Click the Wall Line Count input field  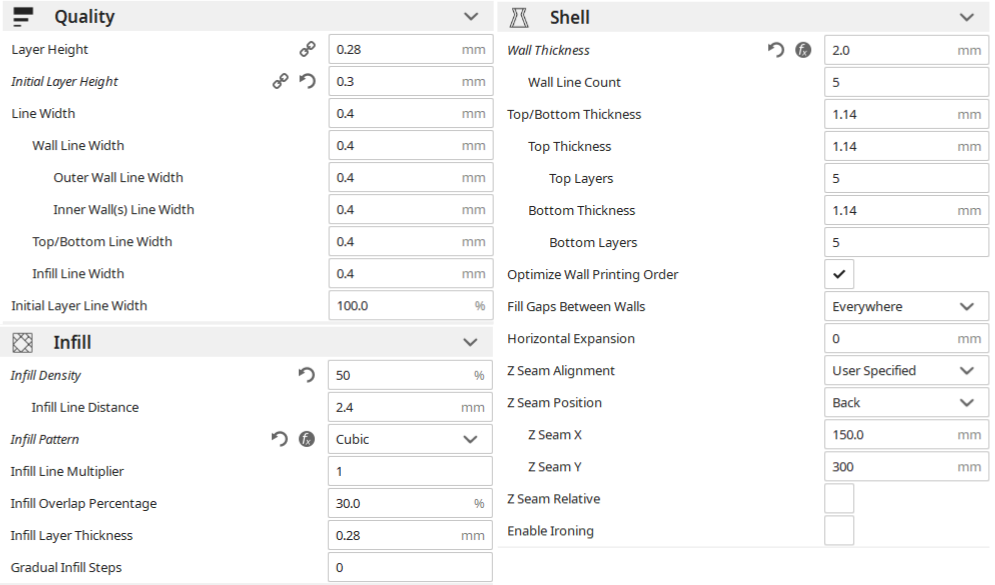pyautogui.click(x=907, y=82)
